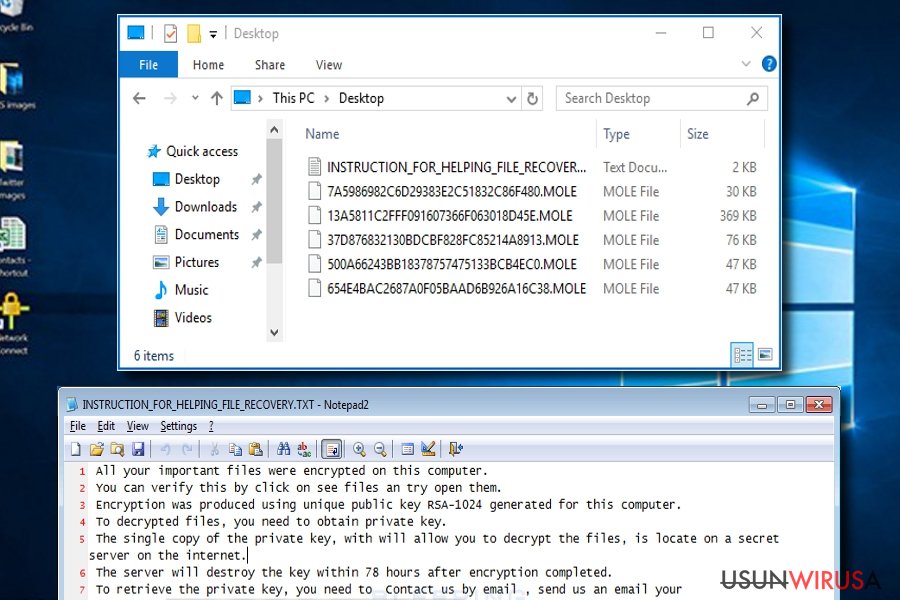
Task: Click the Explorer help question mark icon
Action: tap(769, 63)
